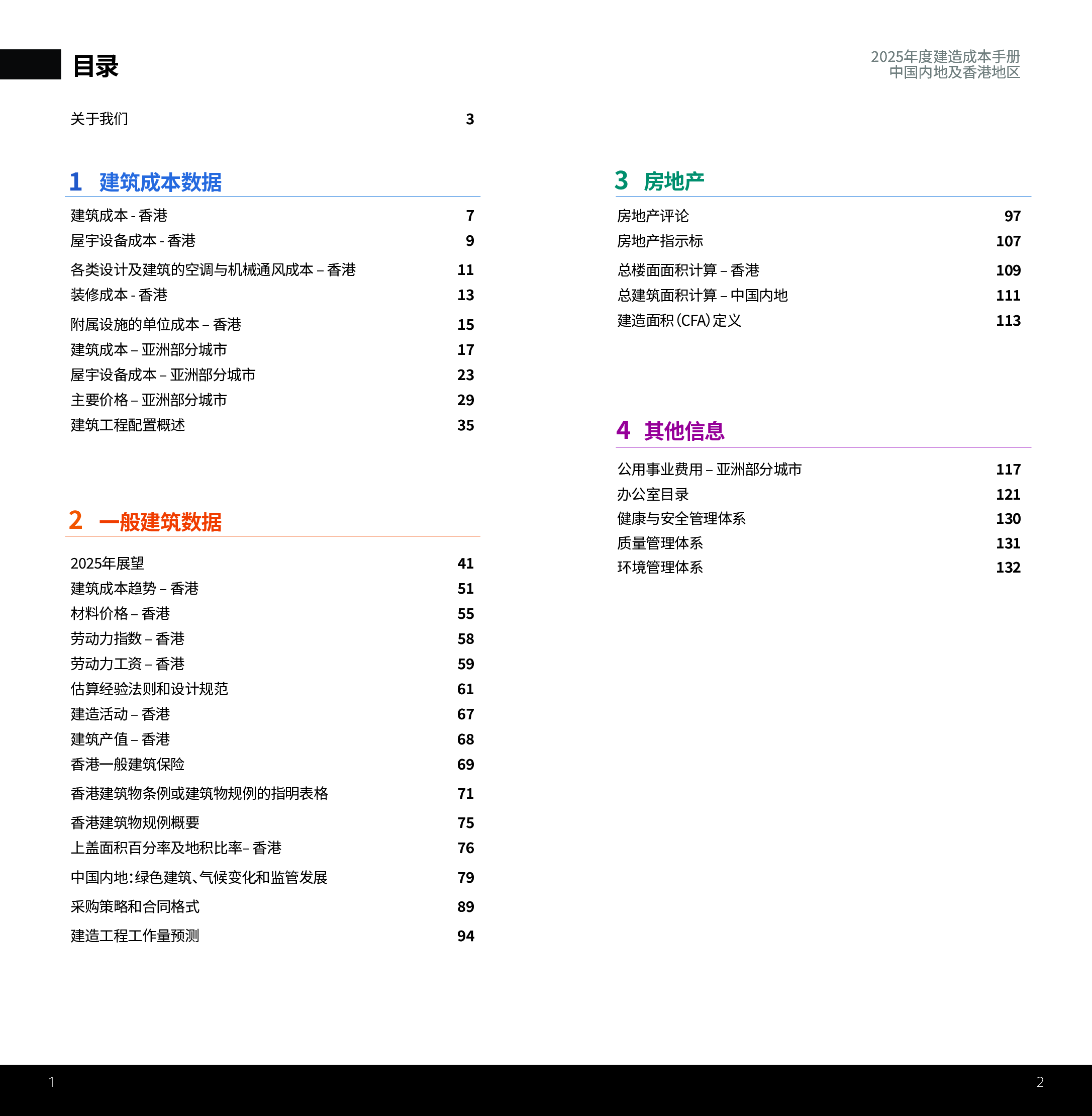Image resolution: width=1092 pixels, height=1116 pixels.
Task: Go to 建筑产值 – 香港
Action: (121, 739)
